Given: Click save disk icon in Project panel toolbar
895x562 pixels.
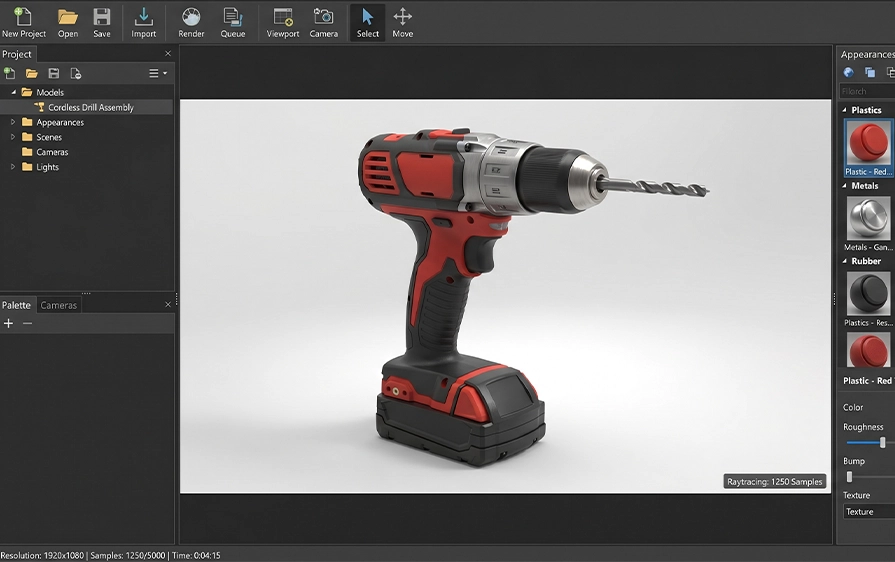Looking at the screenshot, I should point(54,73).
